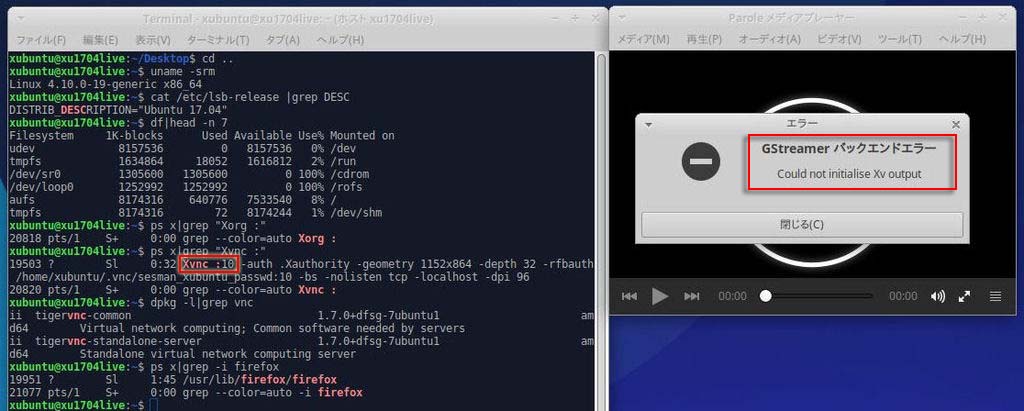This screenshot has height=411, width=1024.
Task: Click the DISTRIB_DESCRIPTION="Ubuntu 17.04" line
Action: [118, 110]
